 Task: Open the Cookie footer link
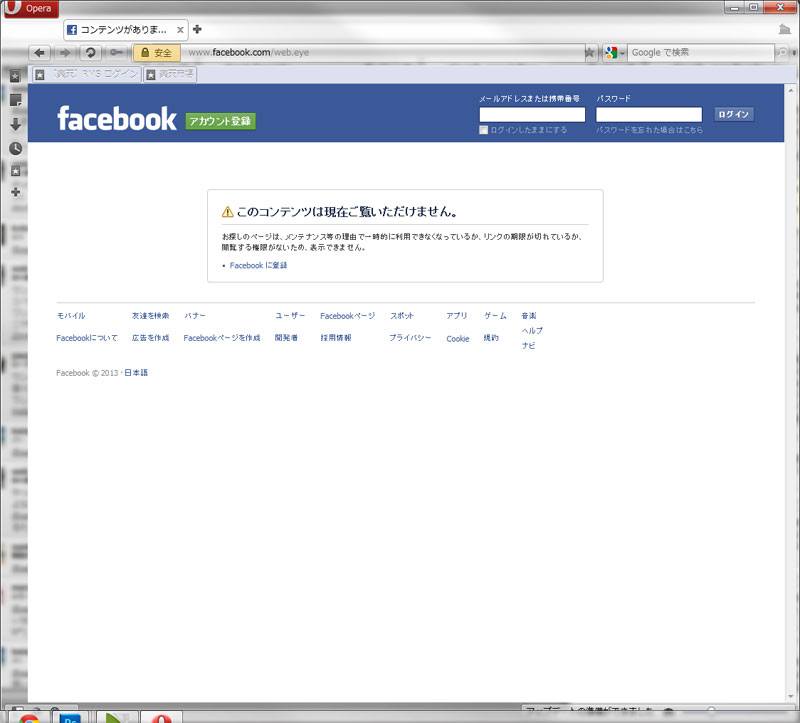click(x=458, y=339)
